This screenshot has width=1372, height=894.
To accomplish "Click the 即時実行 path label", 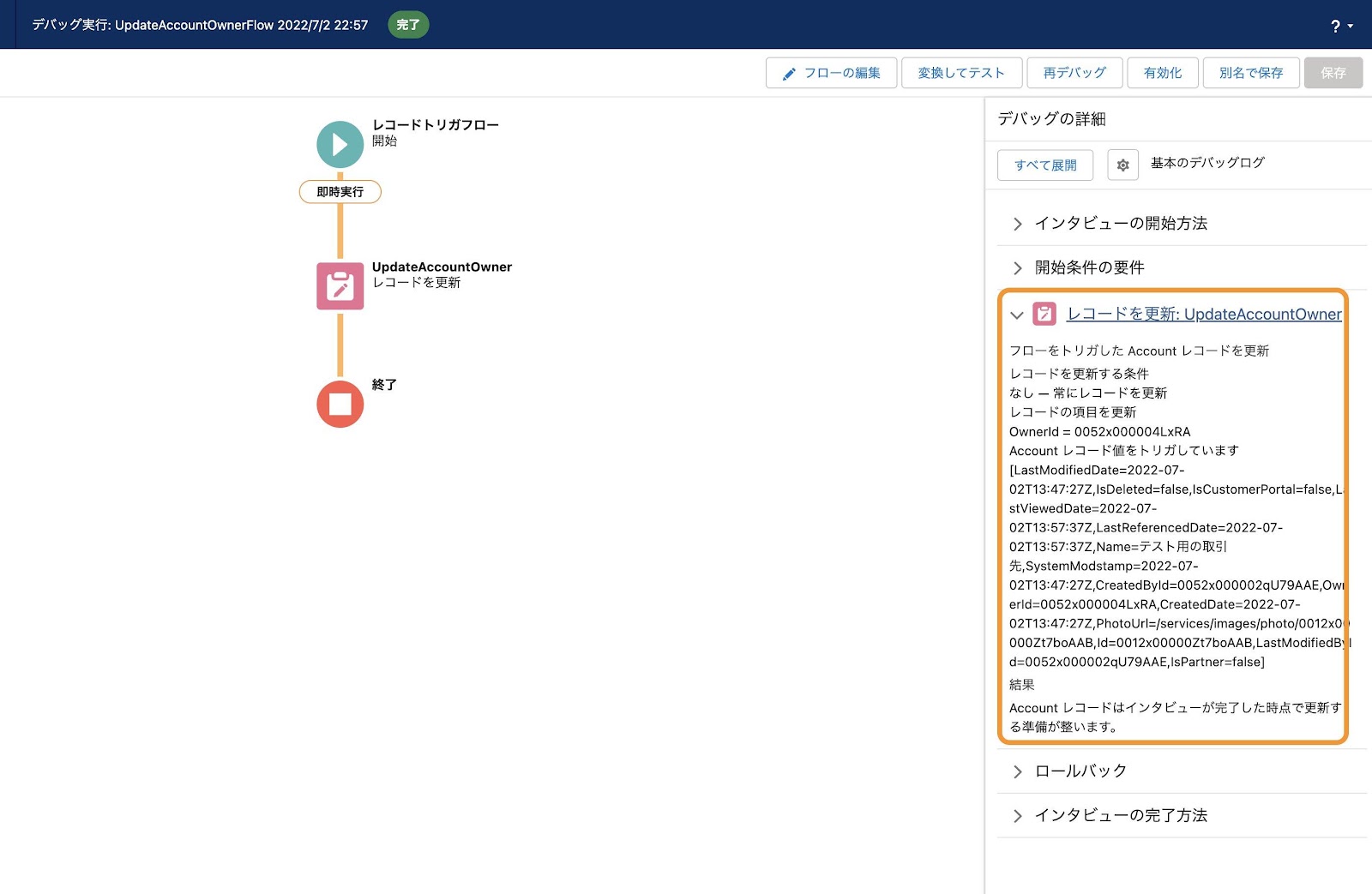I will point(340,192).
